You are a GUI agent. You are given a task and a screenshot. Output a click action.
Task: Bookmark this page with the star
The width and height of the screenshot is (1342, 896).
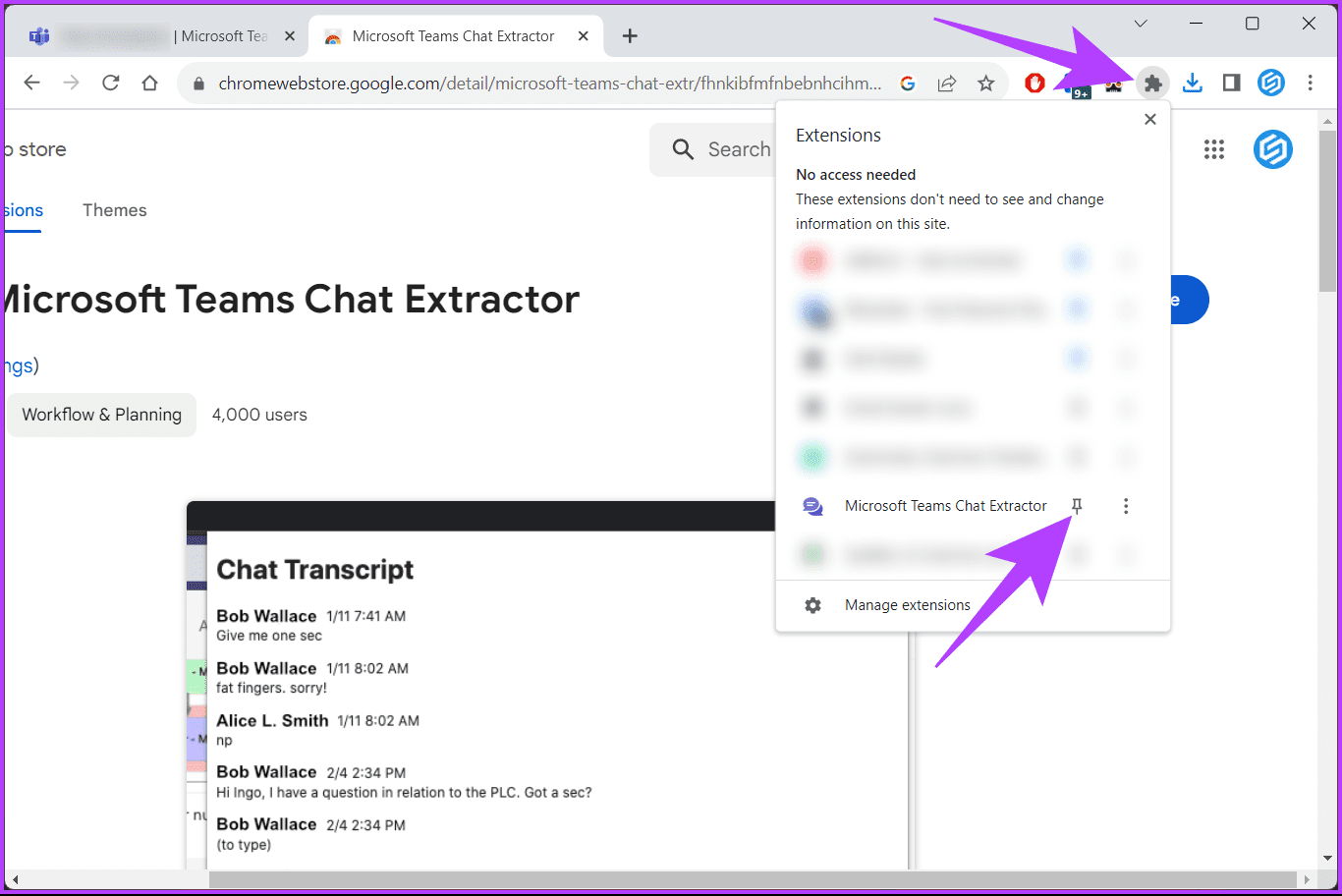pos(986,84)
